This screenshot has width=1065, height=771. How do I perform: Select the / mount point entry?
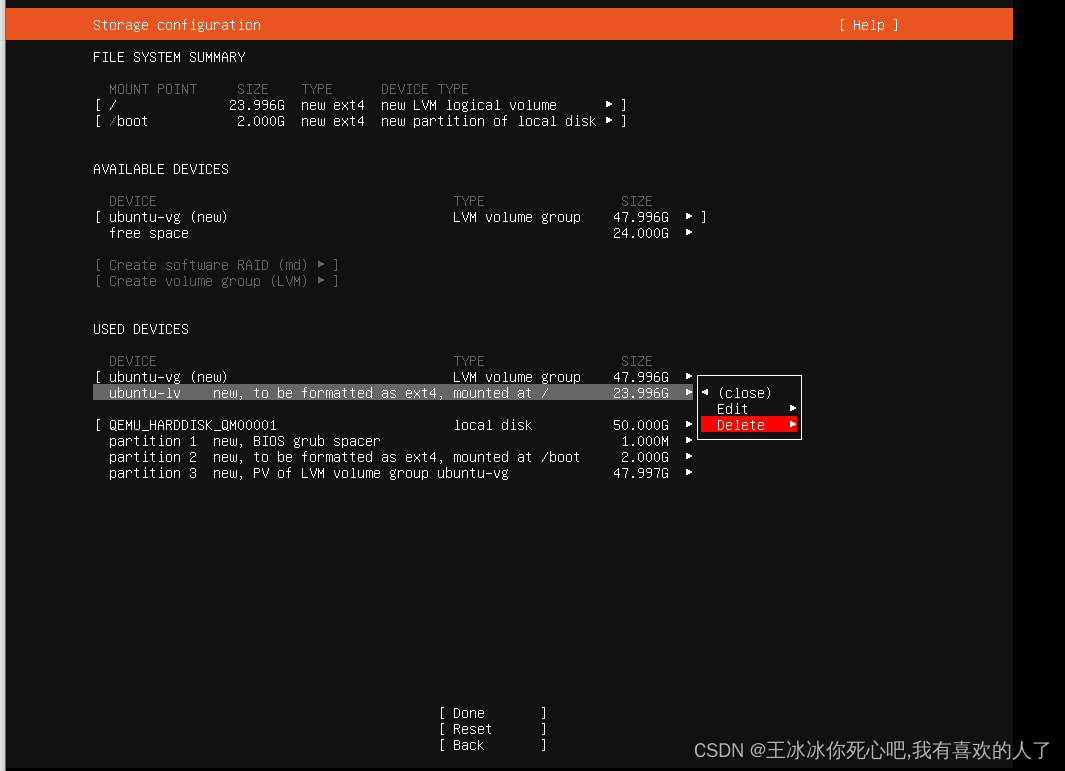tap(361, 105)
